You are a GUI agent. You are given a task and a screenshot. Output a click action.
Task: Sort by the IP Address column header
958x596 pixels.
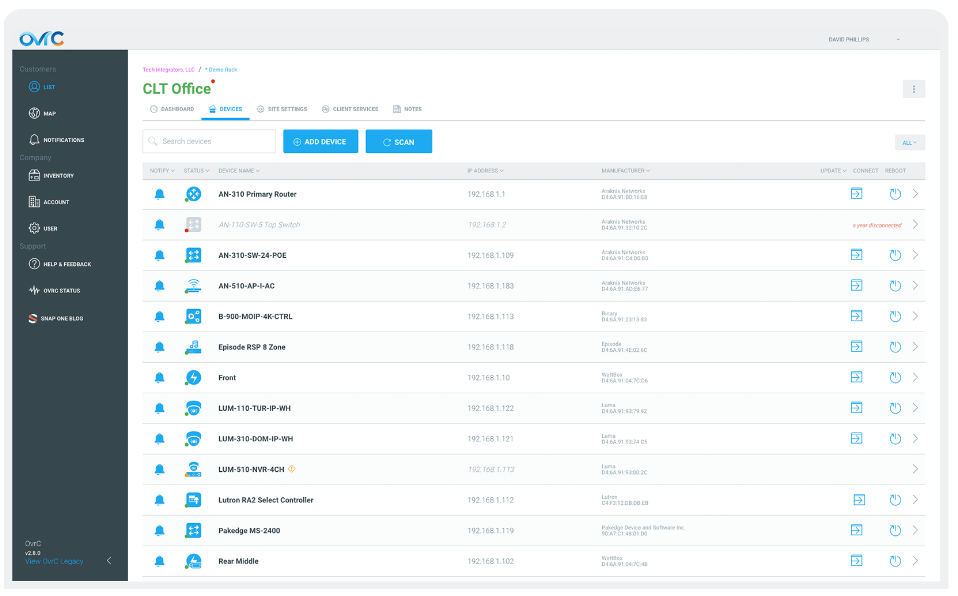click(485, 171)
